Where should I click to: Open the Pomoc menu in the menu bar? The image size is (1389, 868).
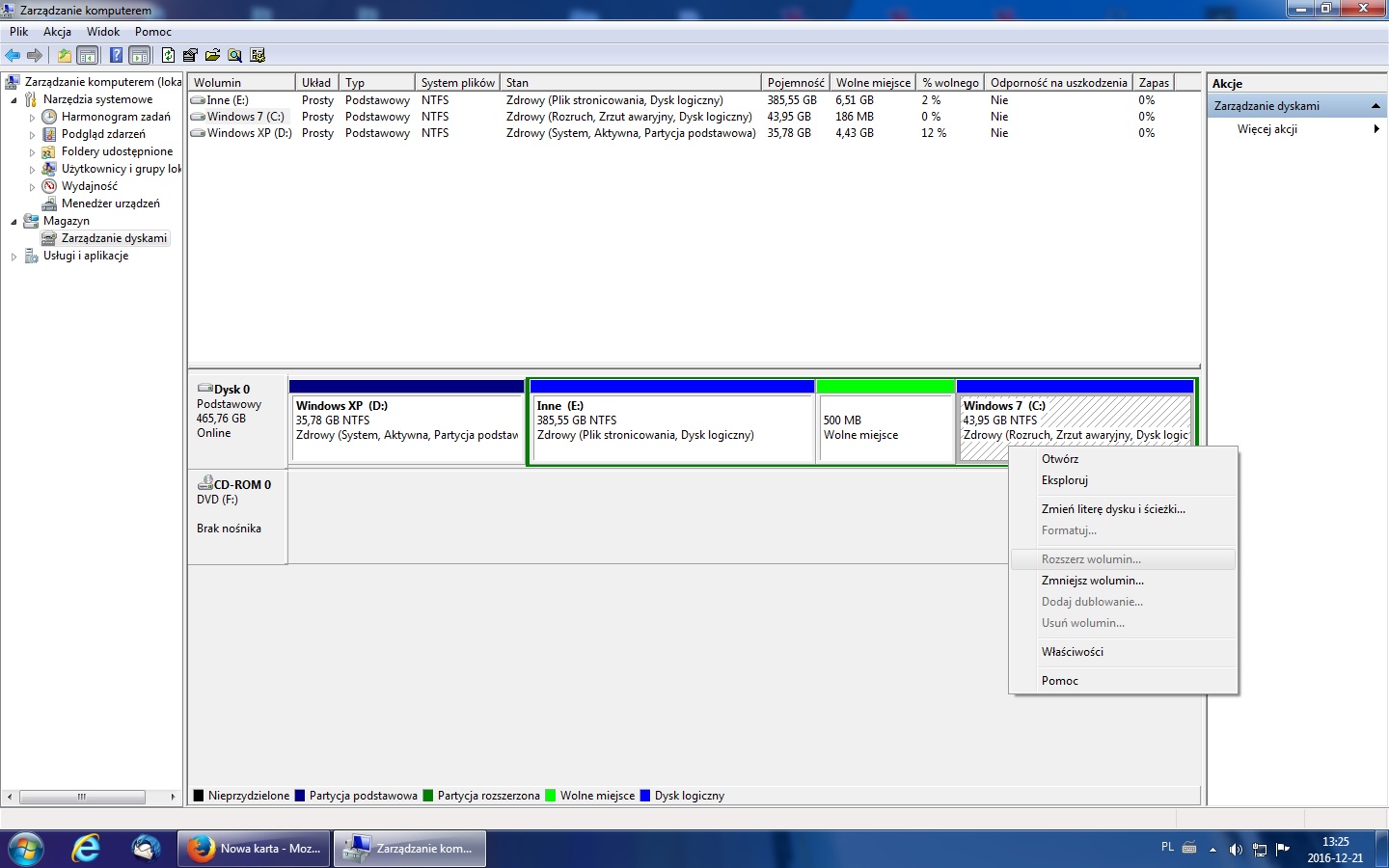[153, 32]
